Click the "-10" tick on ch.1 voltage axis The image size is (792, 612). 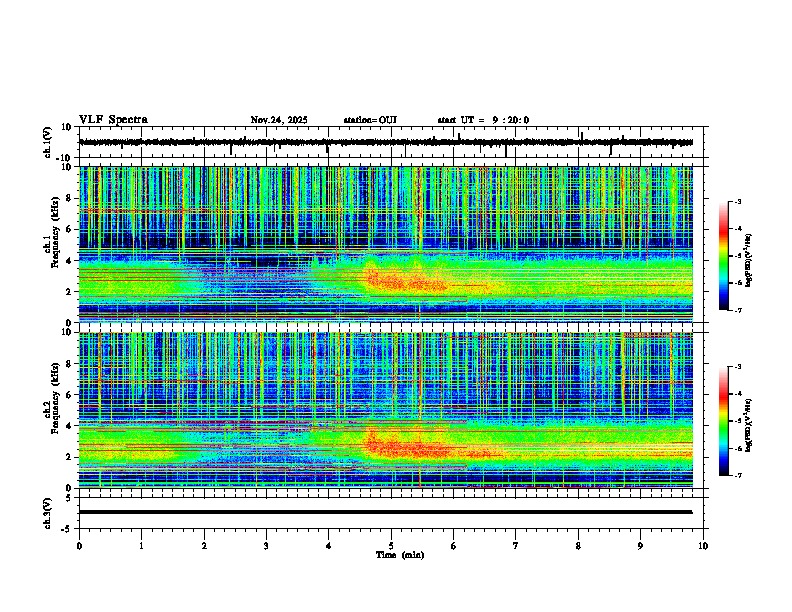65,158
